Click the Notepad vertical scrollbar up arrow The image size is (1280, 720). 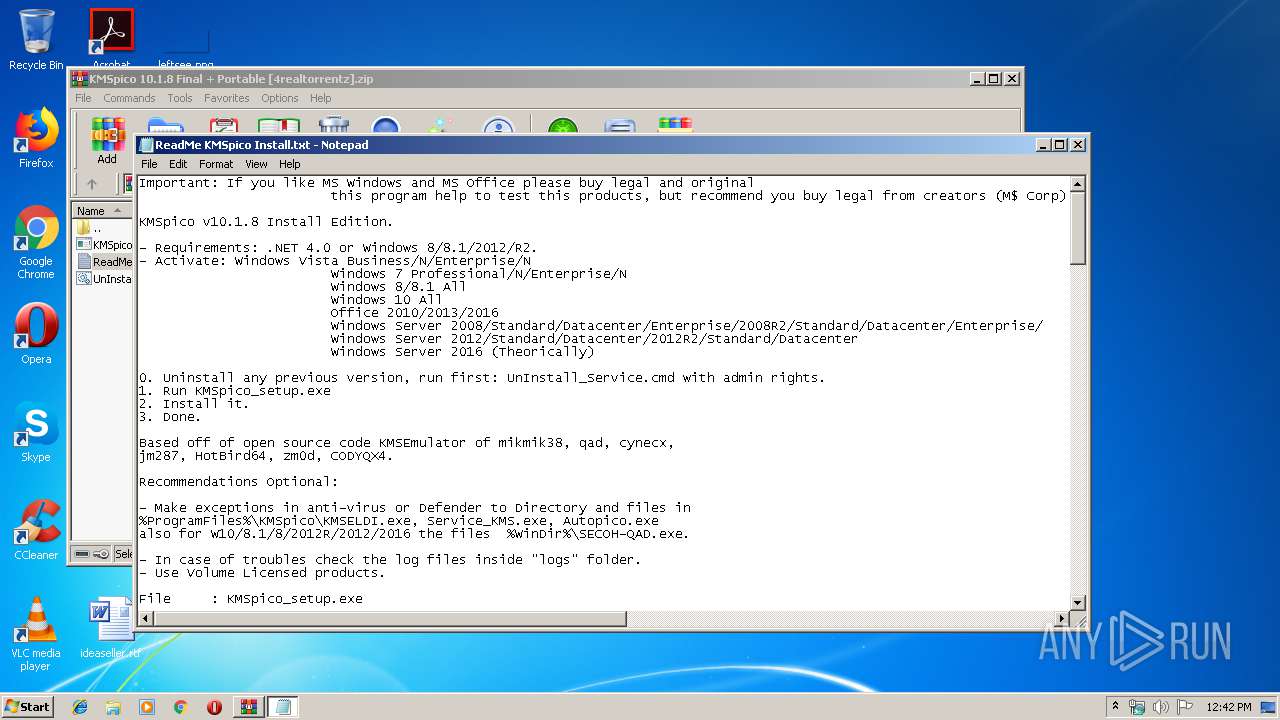point(1078,184)
